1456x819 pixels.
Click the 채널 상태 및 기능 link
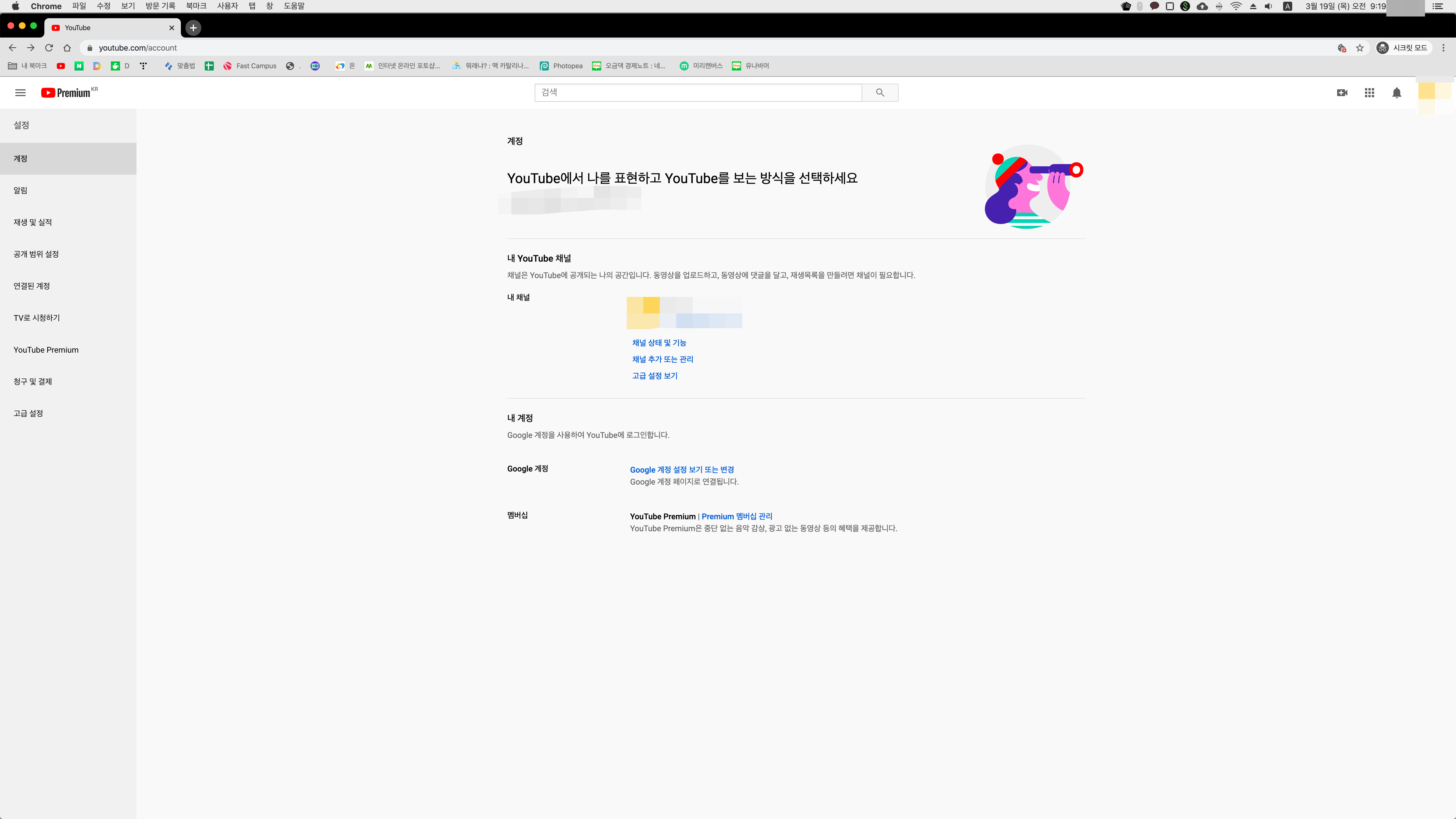(x=659, y=343)
